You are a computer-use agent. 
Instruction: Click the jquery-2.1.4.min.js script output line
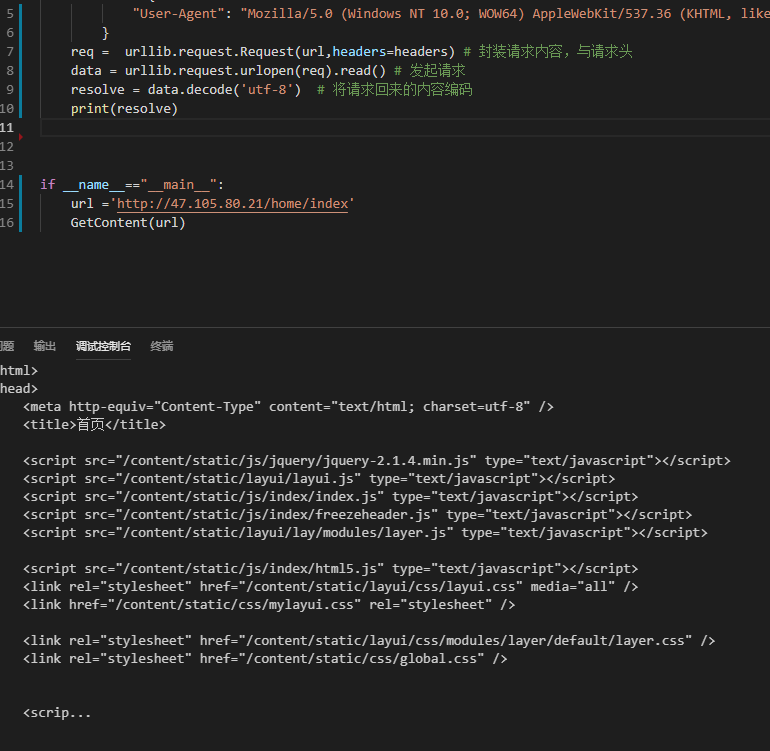(377, 461)
